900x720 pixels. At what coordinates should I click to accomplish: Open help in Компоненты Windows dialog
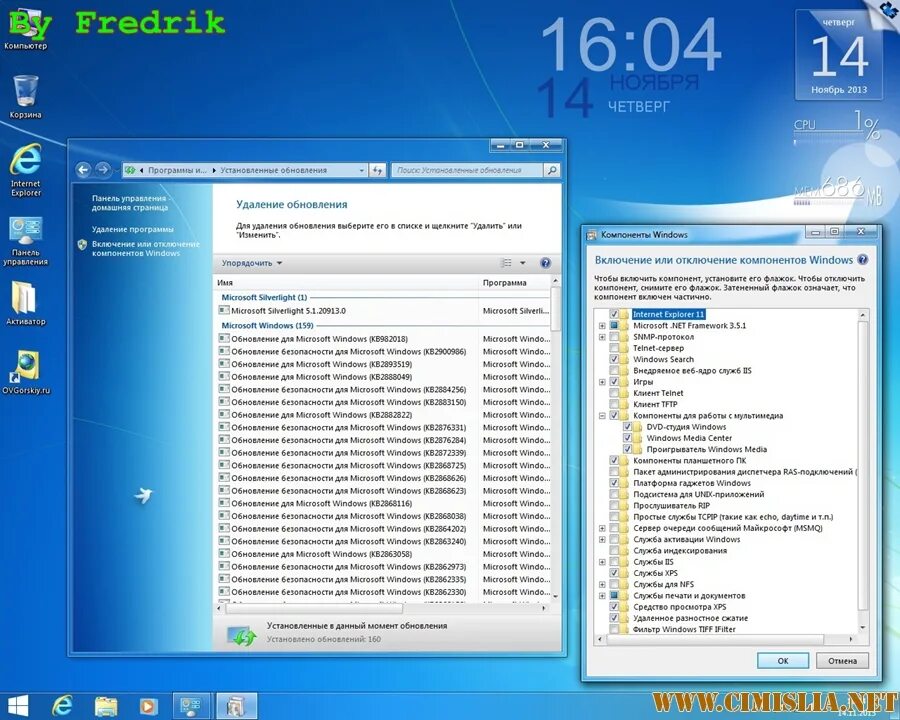862,260
